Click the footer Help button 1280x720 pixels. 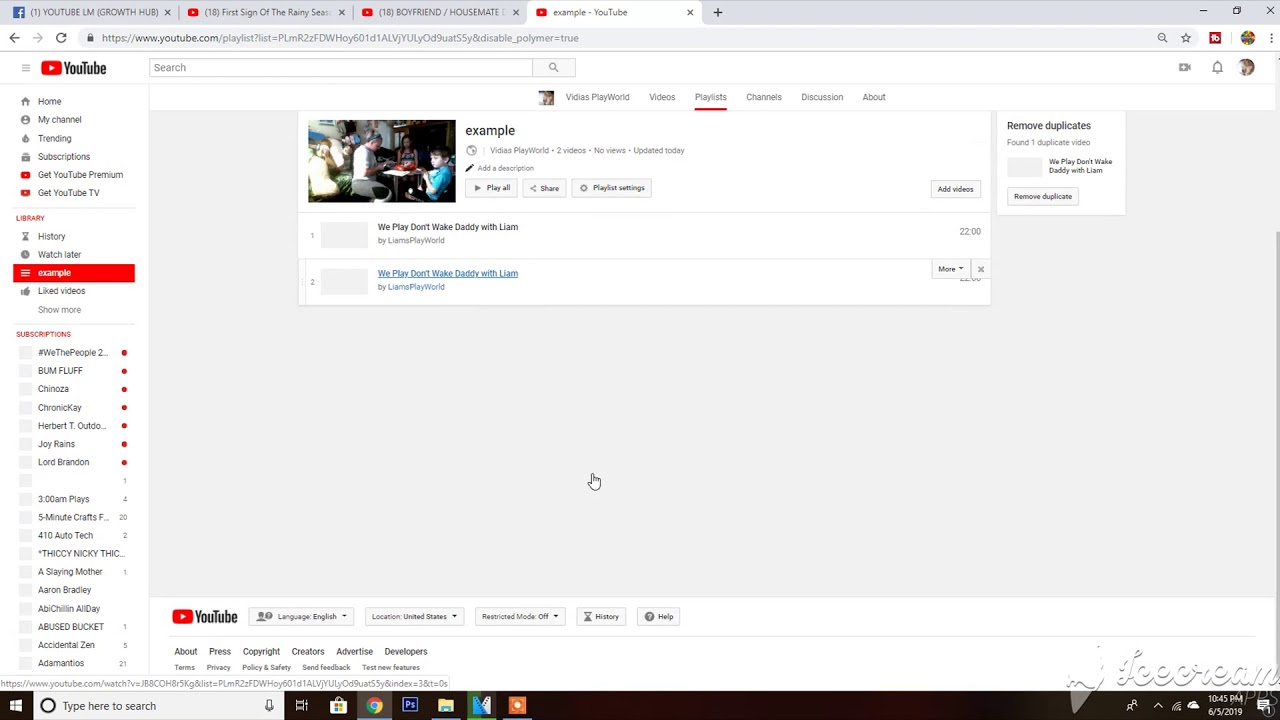[x=659, y=617]
